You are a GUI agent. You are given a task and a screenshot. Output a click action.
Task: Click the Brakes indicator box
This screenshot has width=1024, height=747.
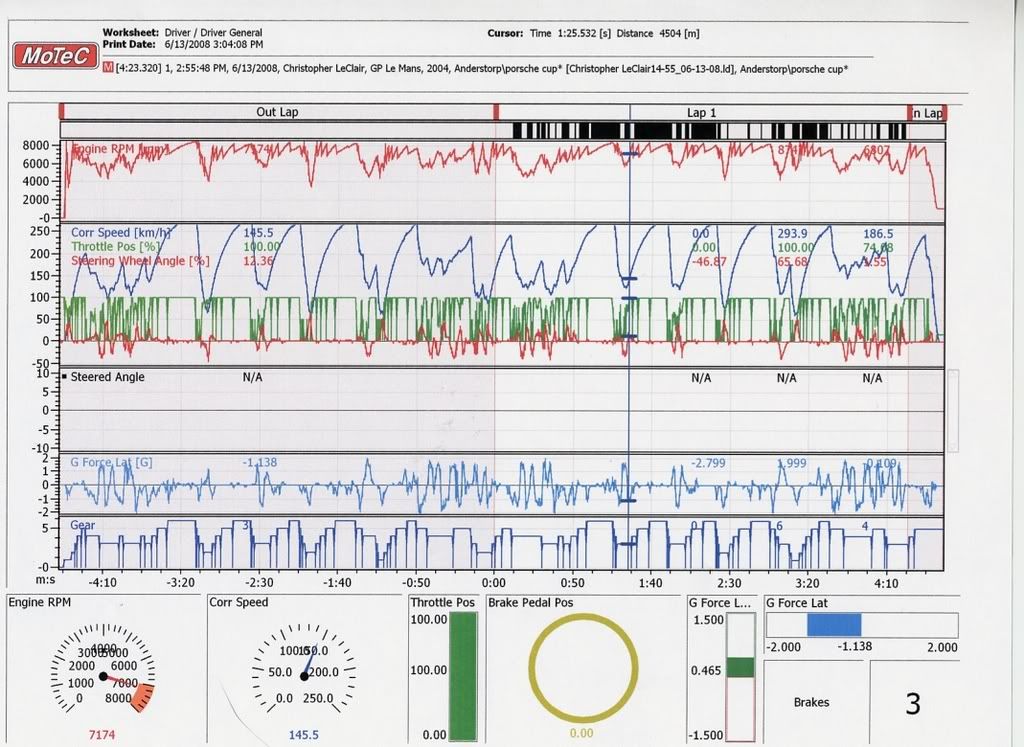tap(811, 702)
